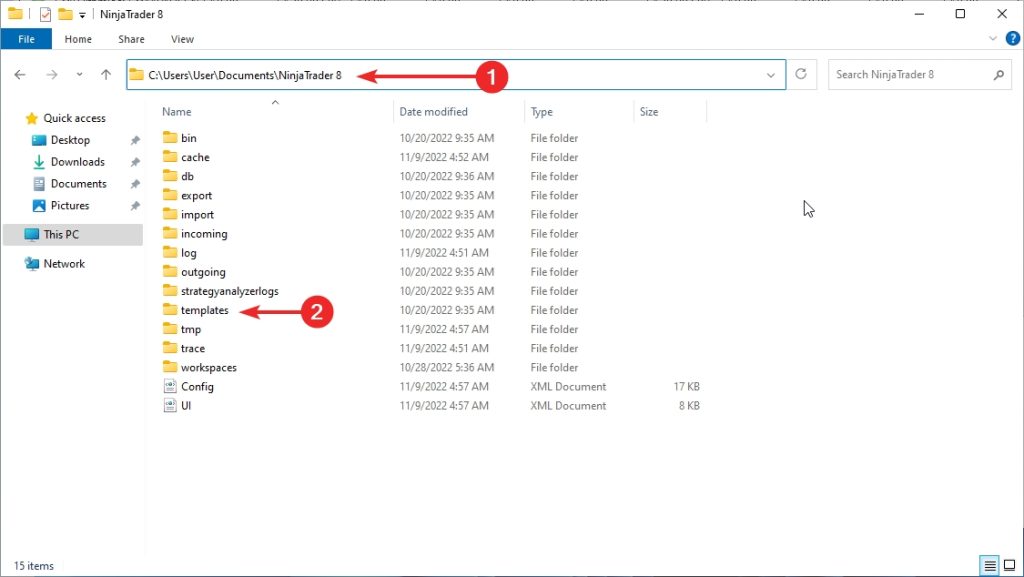Expand the address bar history dropdown

[x=771, y=75]
